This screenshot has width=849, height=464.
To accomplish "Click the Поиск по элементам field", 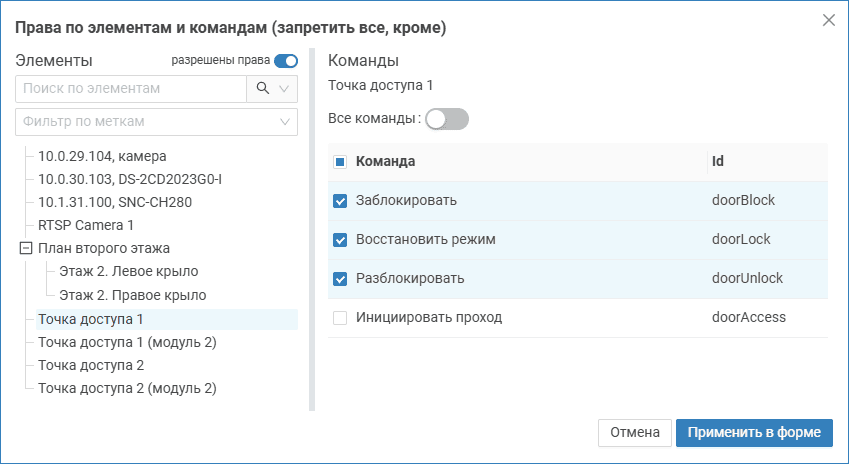I will [x=130, y=88].
